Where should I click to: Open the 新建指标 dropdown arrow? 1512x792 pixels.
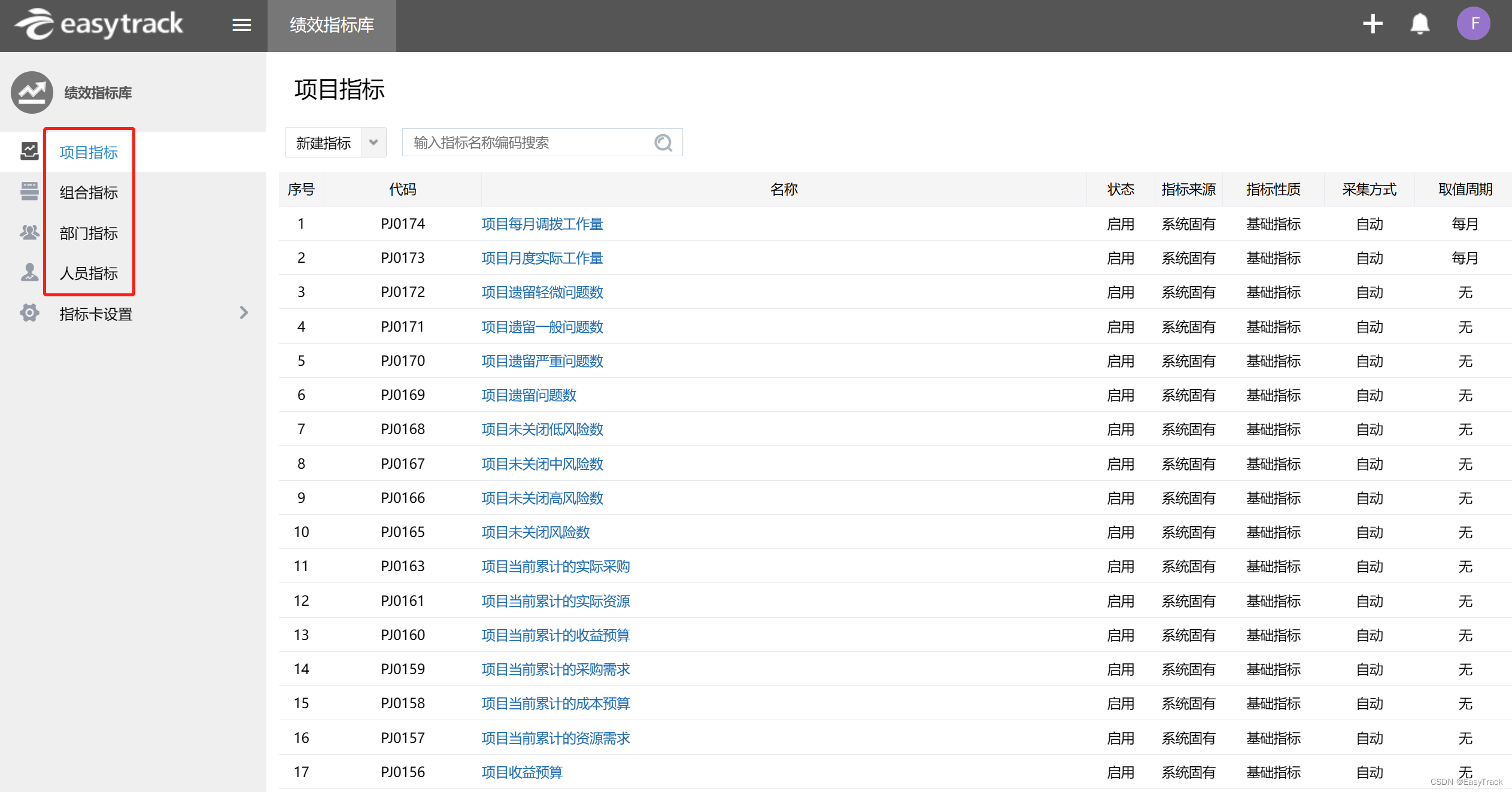point(374,142)
